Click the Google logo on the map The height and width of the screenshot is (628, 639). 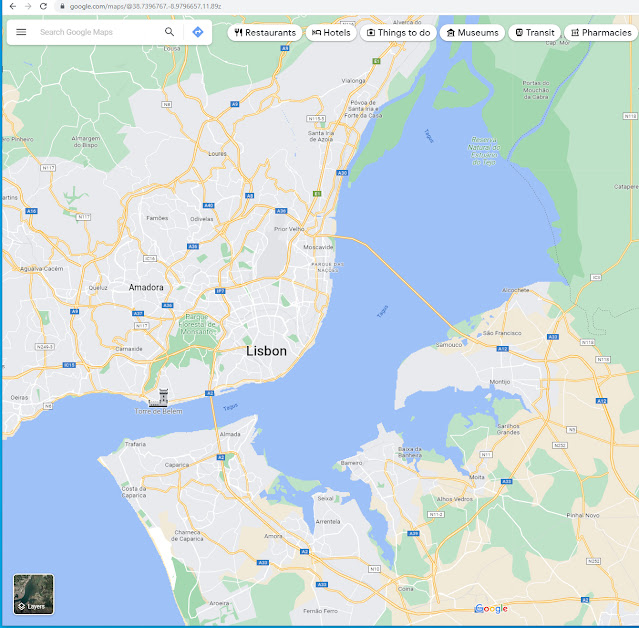tap(491, 609)
